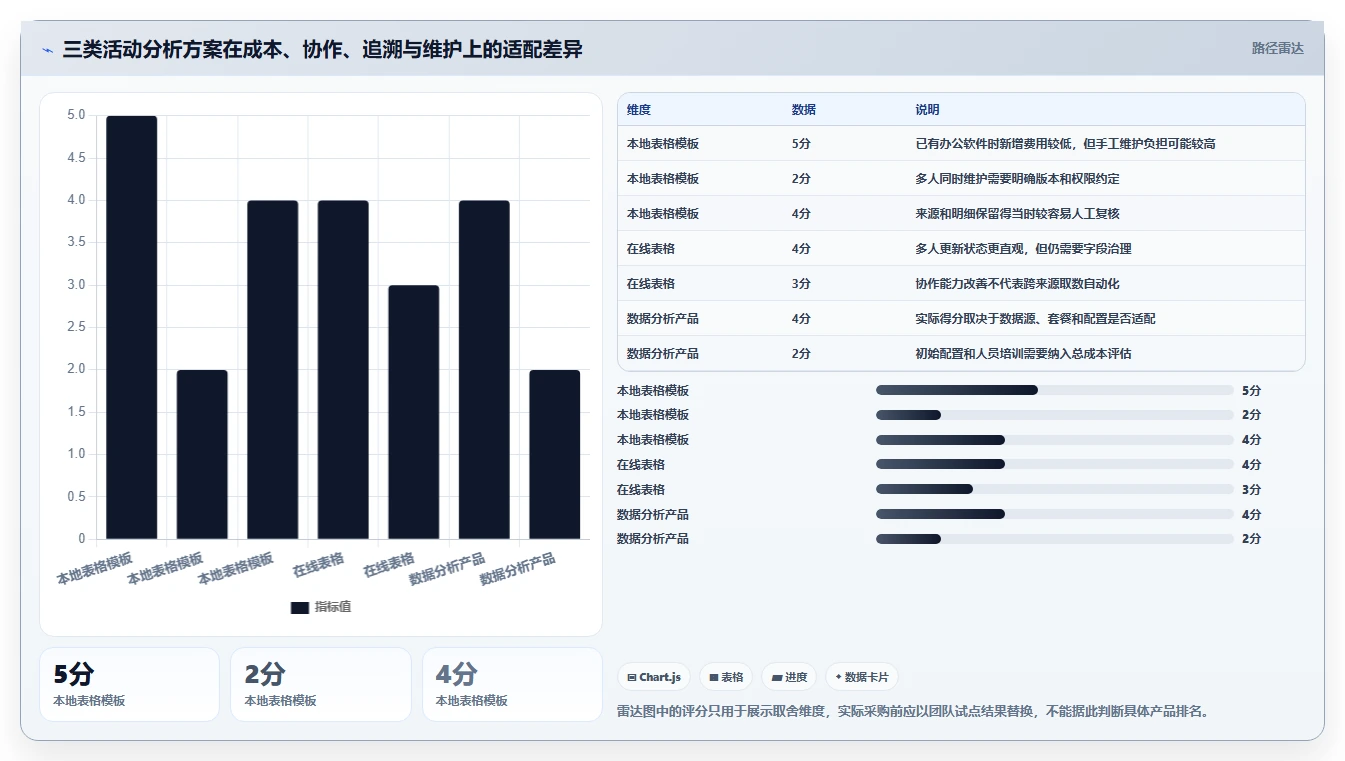The image size is (1345, 761).
Task: Click the 2.5 y-axis tick label
Action: (x=76, y=327)
